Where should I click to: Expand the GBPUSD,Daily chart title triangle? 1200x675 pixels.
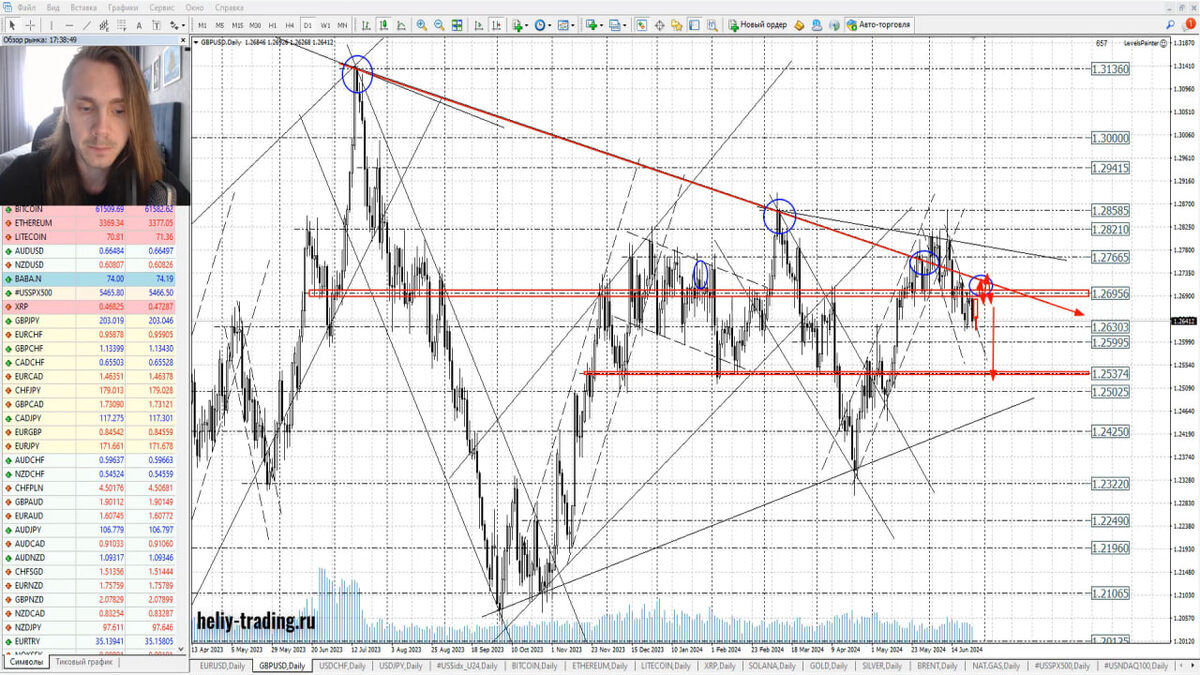coord(195,42)
